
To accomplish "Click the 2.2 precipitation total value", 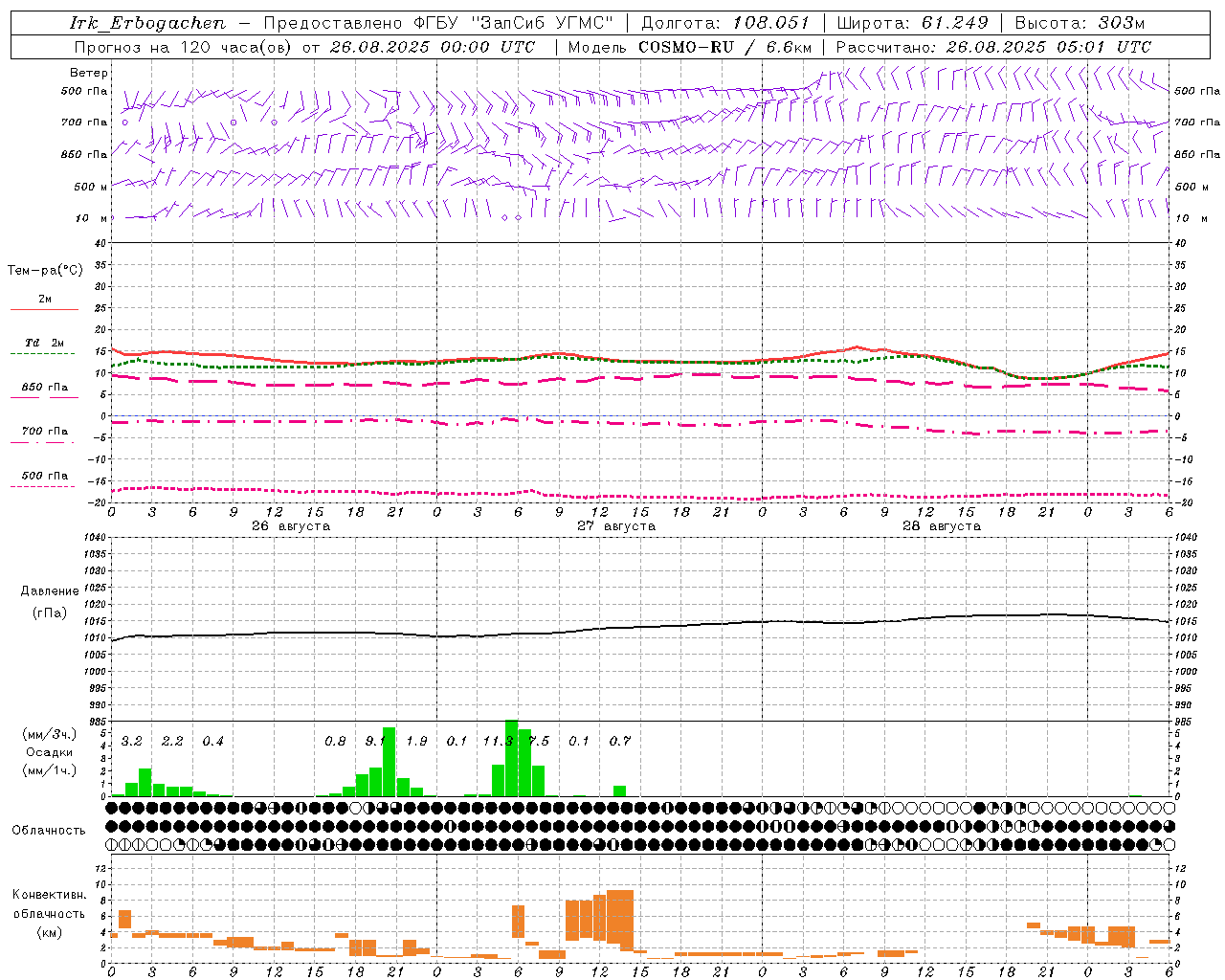I will point(172,741).
